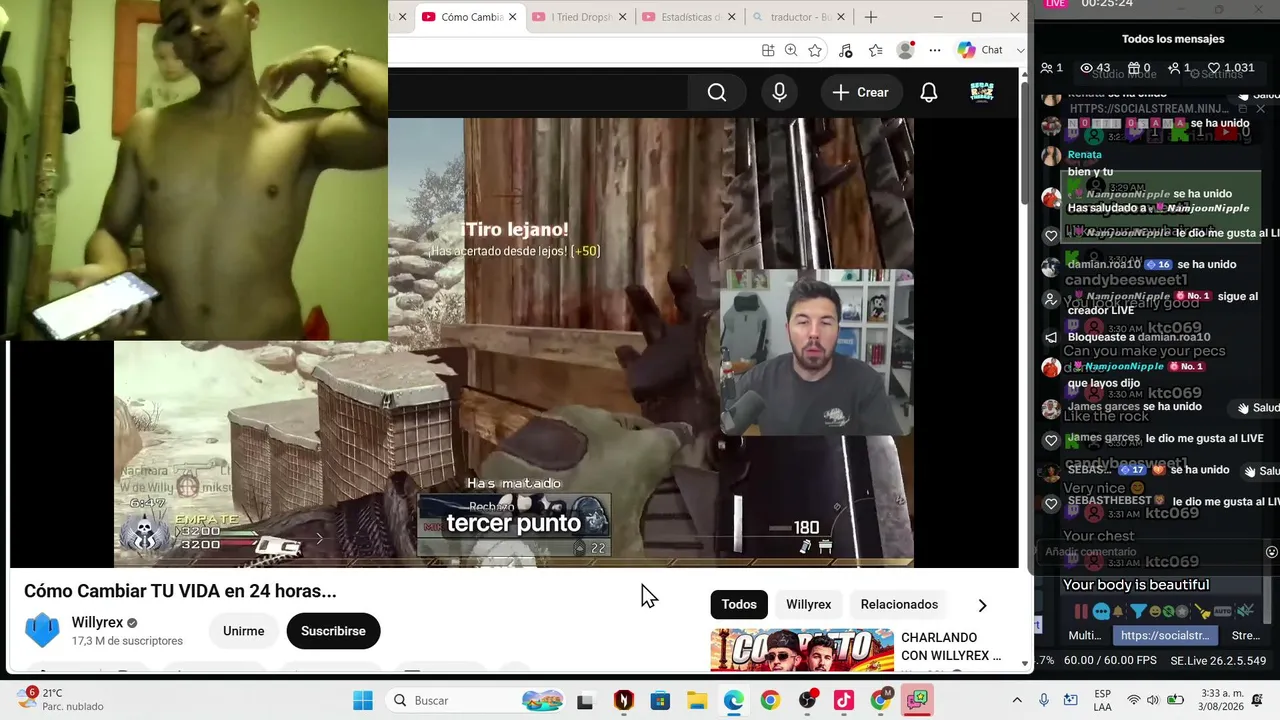Image resolution: width=1280 pixels, height=720 pixels.
Task: Add this page to favorites with the star
Action: [815, 50]
